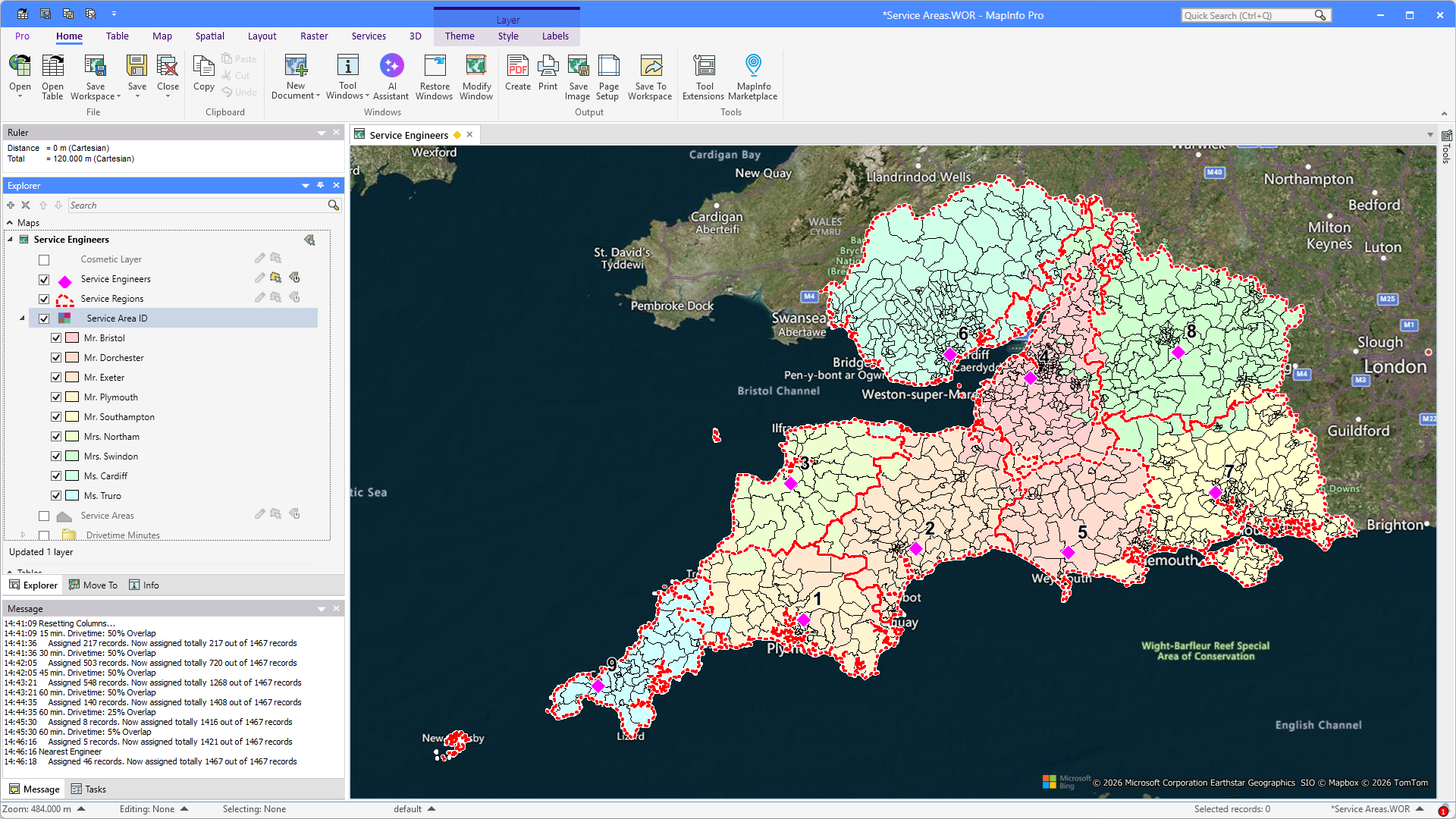Enable the Cosmetic Layer checkbox
Screen dimensions: 1456x819
(44, 259)
